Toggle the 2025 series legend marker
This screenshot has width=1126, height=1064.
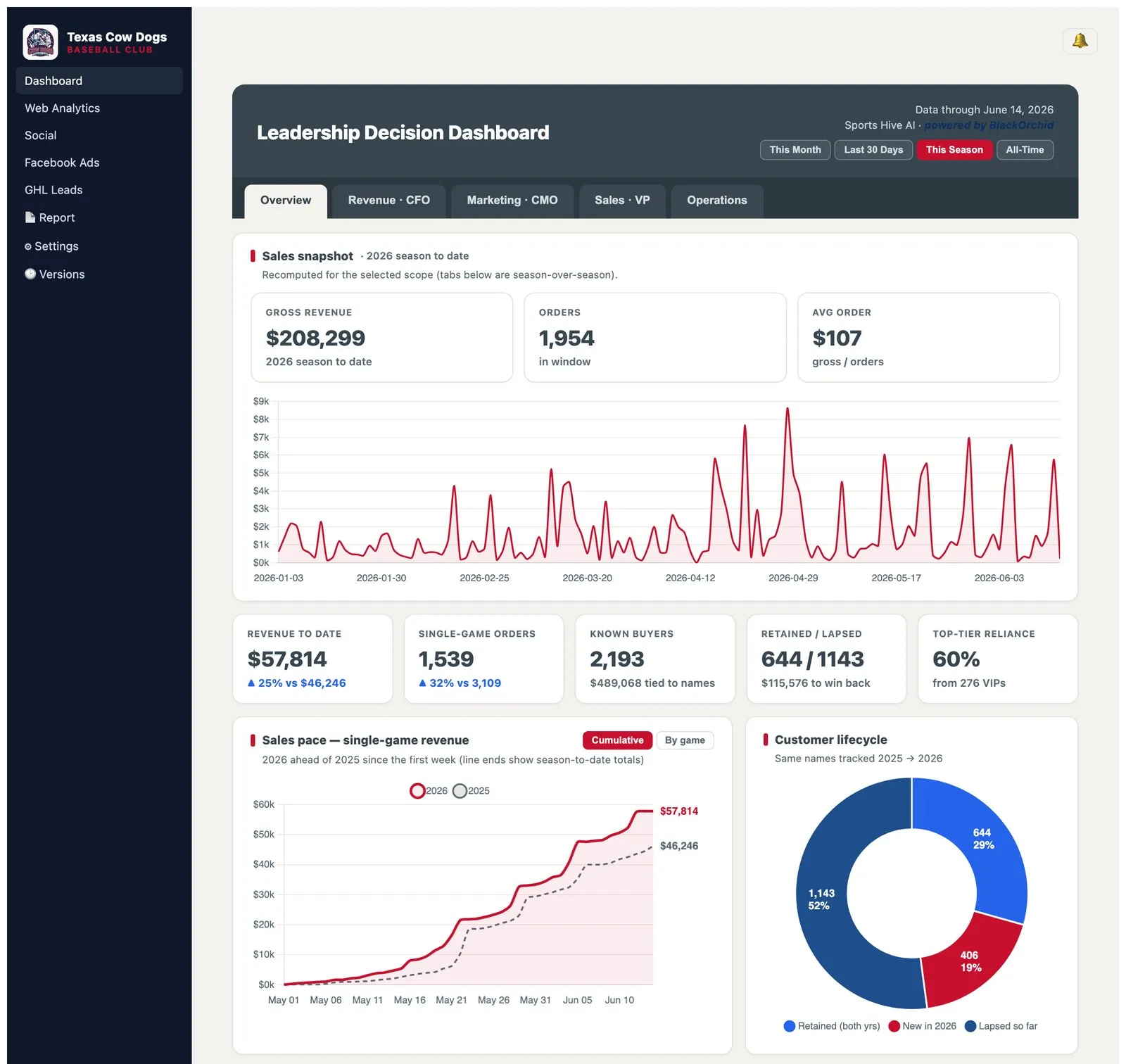point(460,791)
